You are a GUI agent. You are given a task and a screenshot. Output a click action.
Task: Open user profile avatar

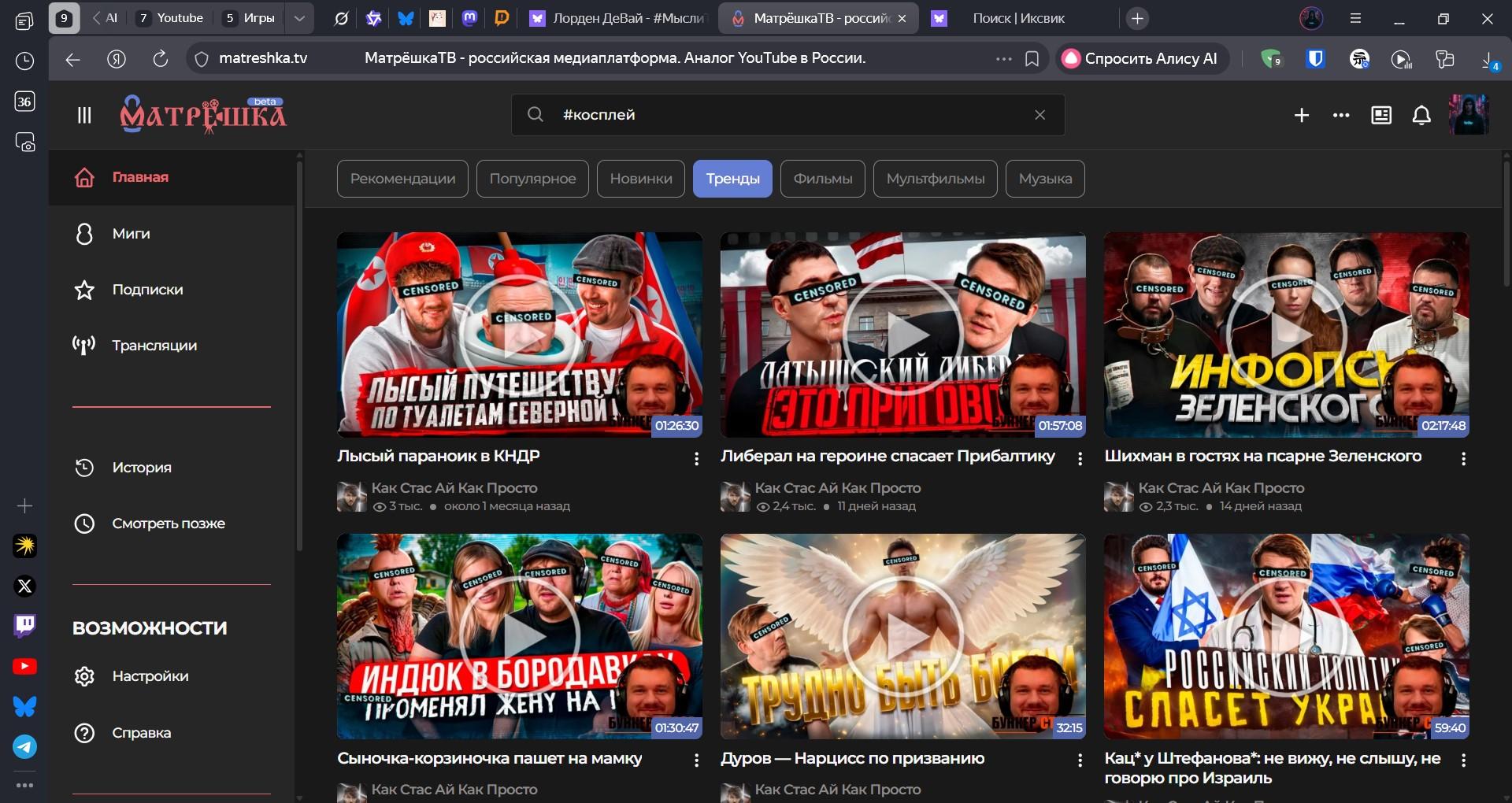(x=1469, y=115)
